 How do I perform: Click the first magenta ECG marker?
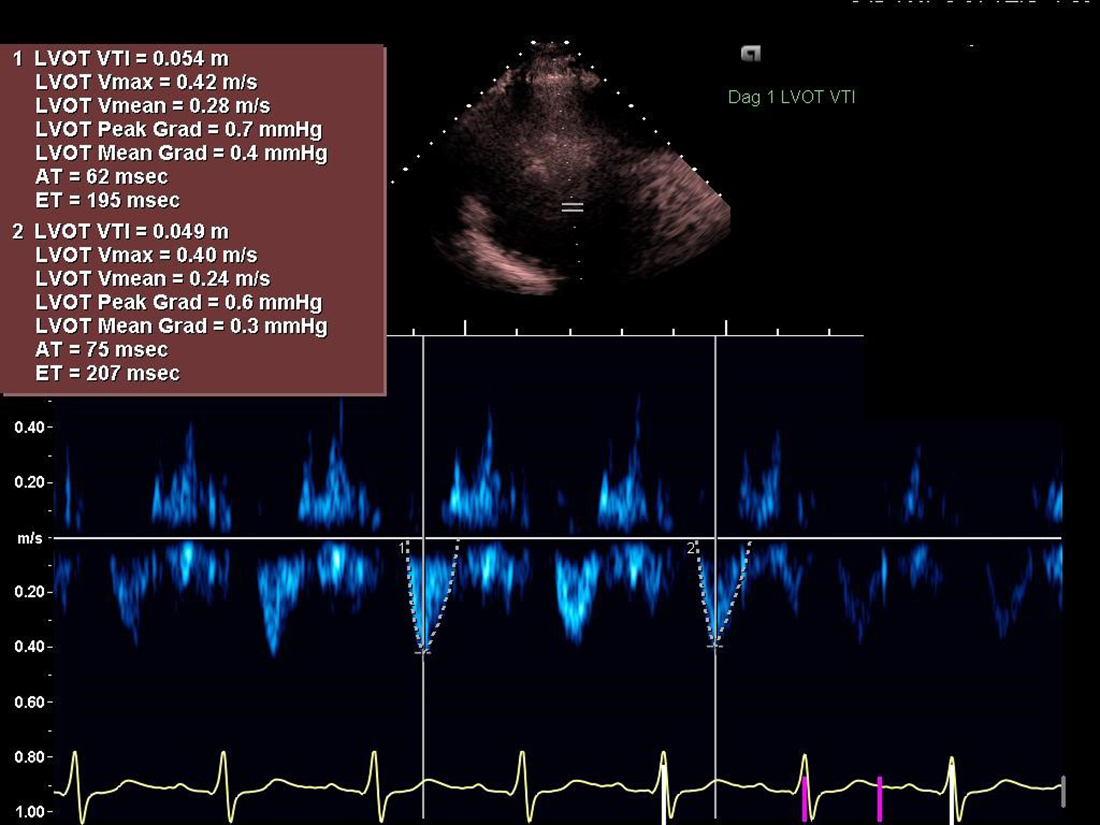click(804, 798)
